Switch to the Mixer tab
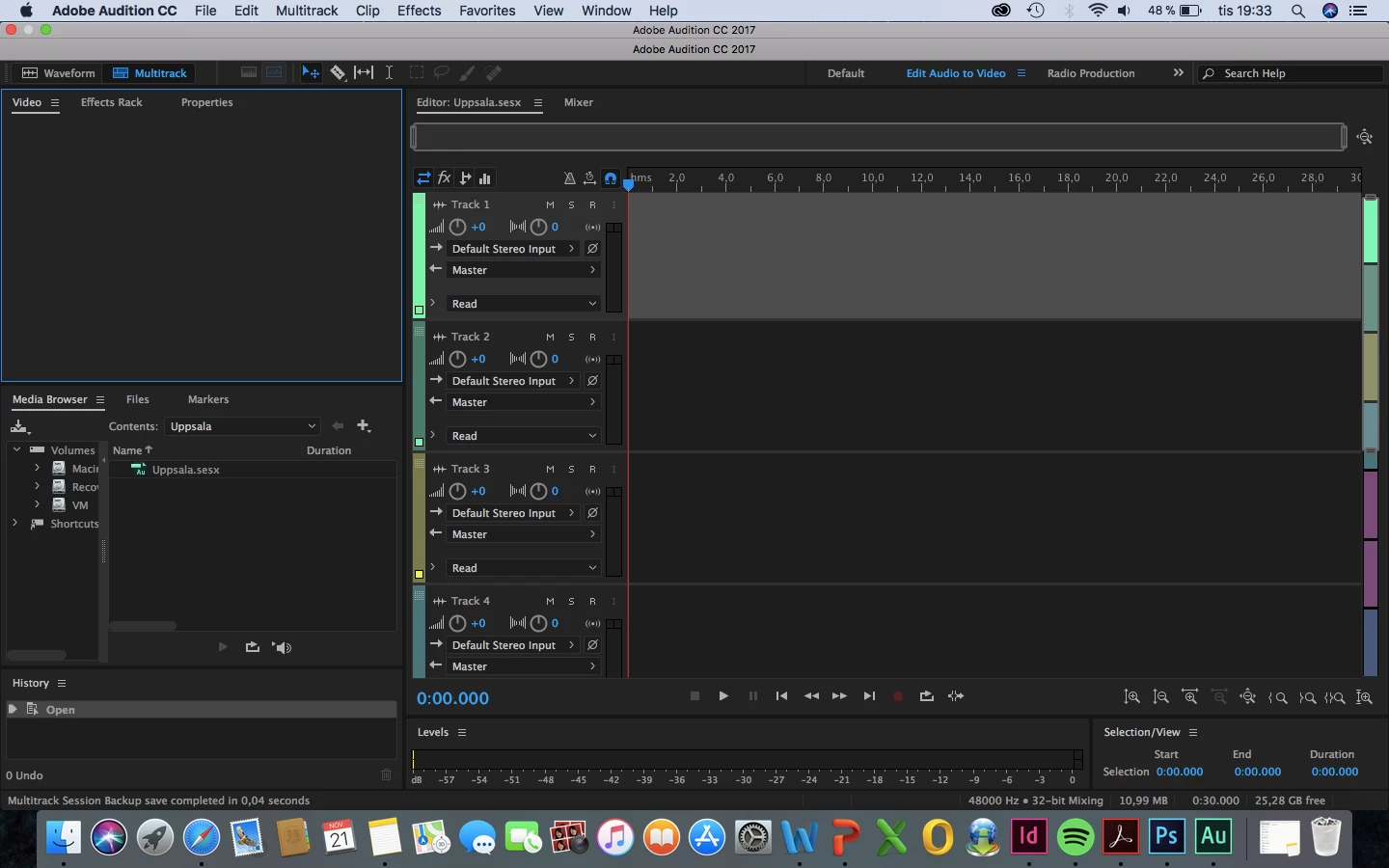Viewport: 1389px width, 868px height. tap(579, 102)
